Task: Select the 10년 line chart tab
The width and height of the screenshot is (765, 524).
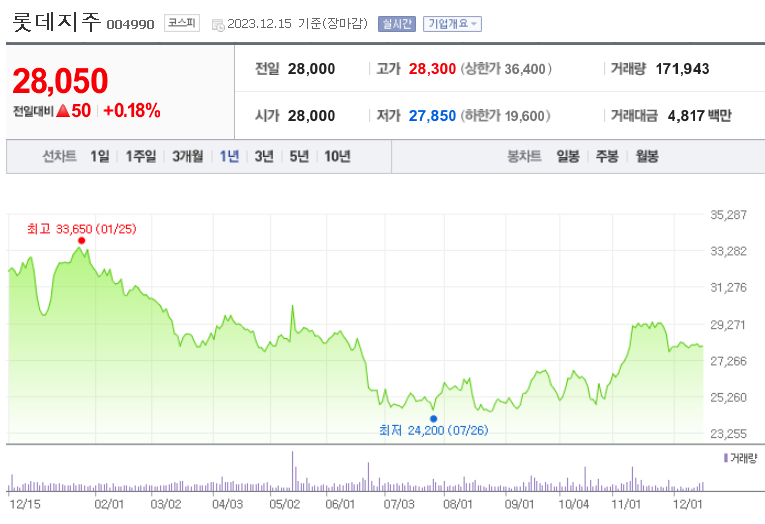Action: (x=337, y=156)
